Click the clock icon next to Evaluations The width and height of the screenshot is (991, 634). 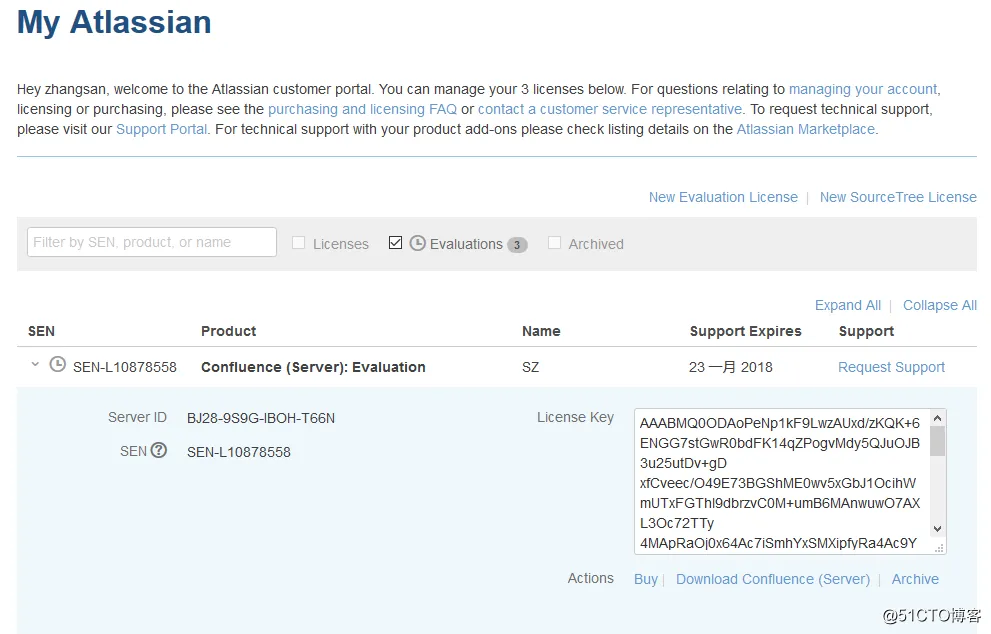click(417, 243)
